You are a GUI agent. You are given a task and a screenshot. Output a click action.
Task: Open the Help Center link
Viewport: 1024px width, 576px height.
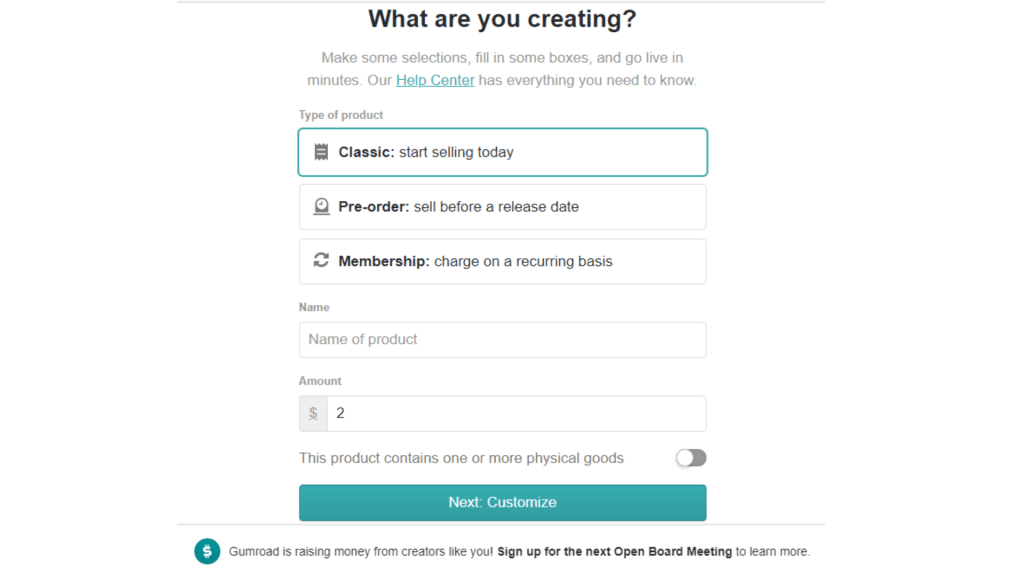435,80
